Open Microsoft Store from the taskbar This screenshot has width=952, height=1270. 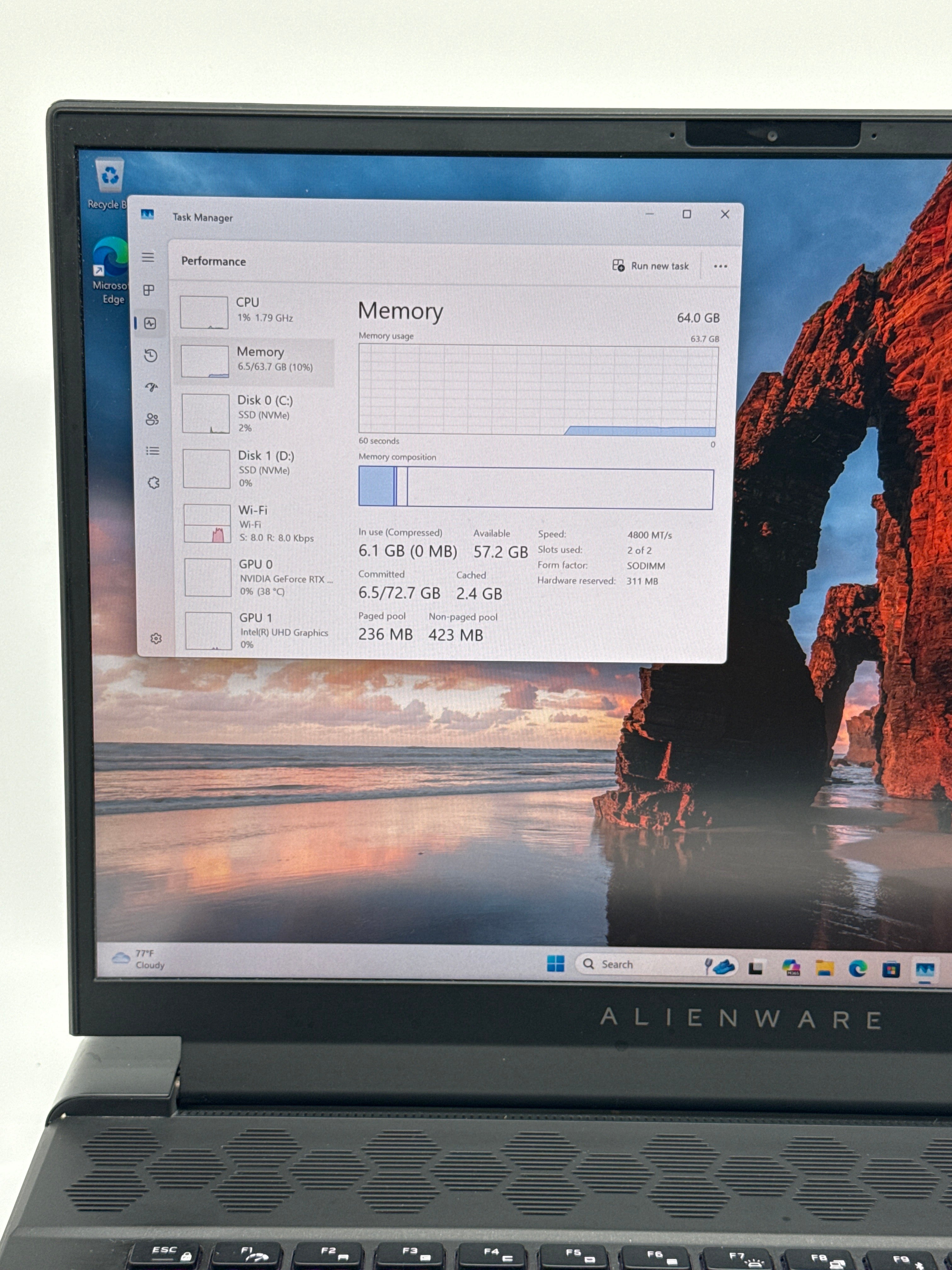(891, 970)
